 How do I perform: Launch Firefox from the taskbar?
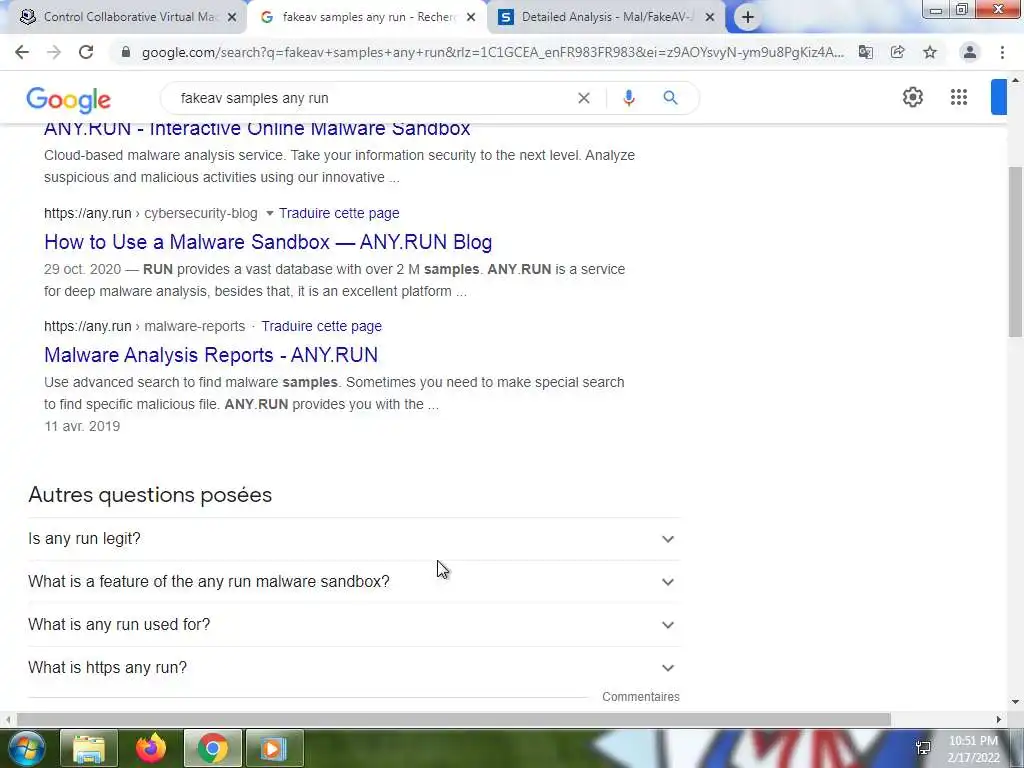tap(151, 748)
